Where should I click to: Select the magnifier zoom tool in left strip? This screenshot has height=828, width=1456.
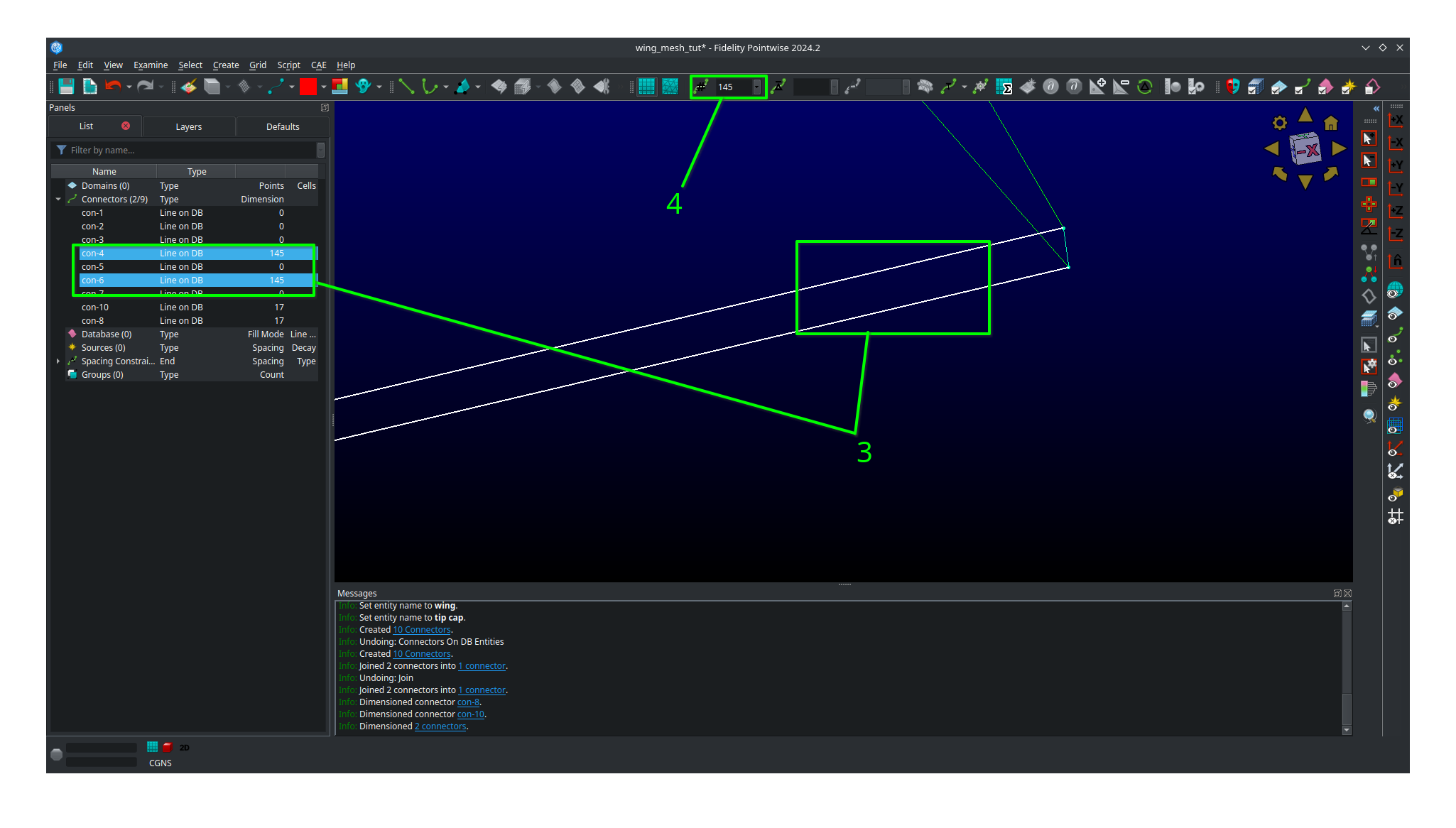[x=1369, y=415]
